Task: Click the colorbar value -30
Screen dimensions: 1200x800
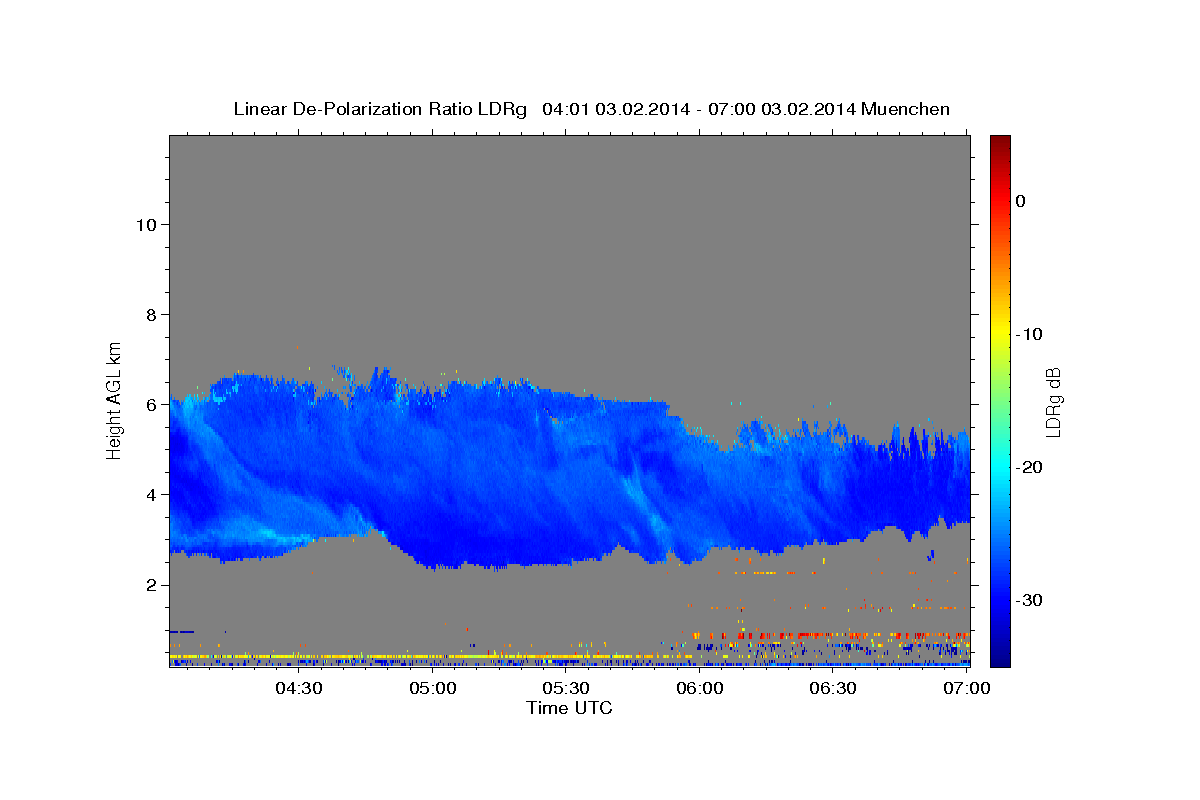Action: (x=1030, y=600)
